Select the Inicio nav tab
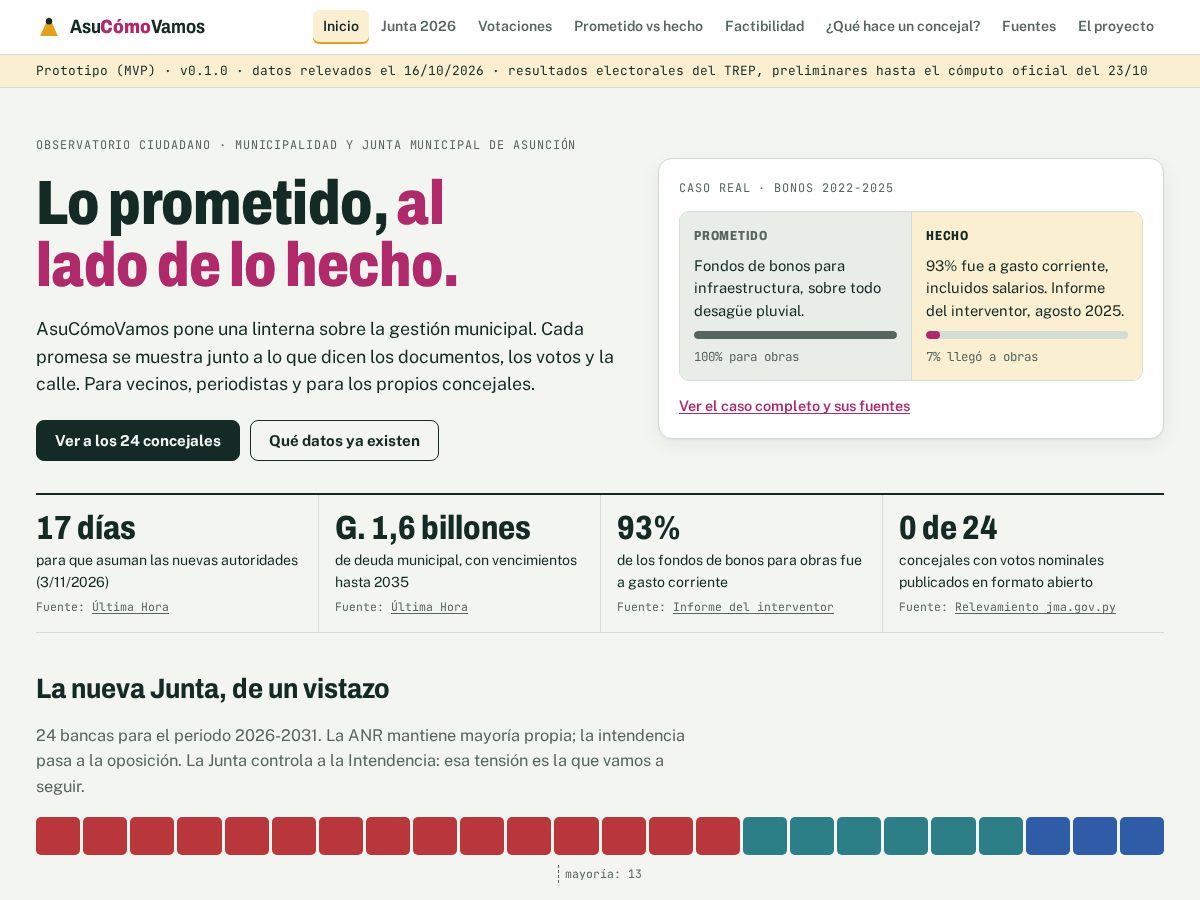This screenshot has height=900, width=1200. tap(341, 26)
